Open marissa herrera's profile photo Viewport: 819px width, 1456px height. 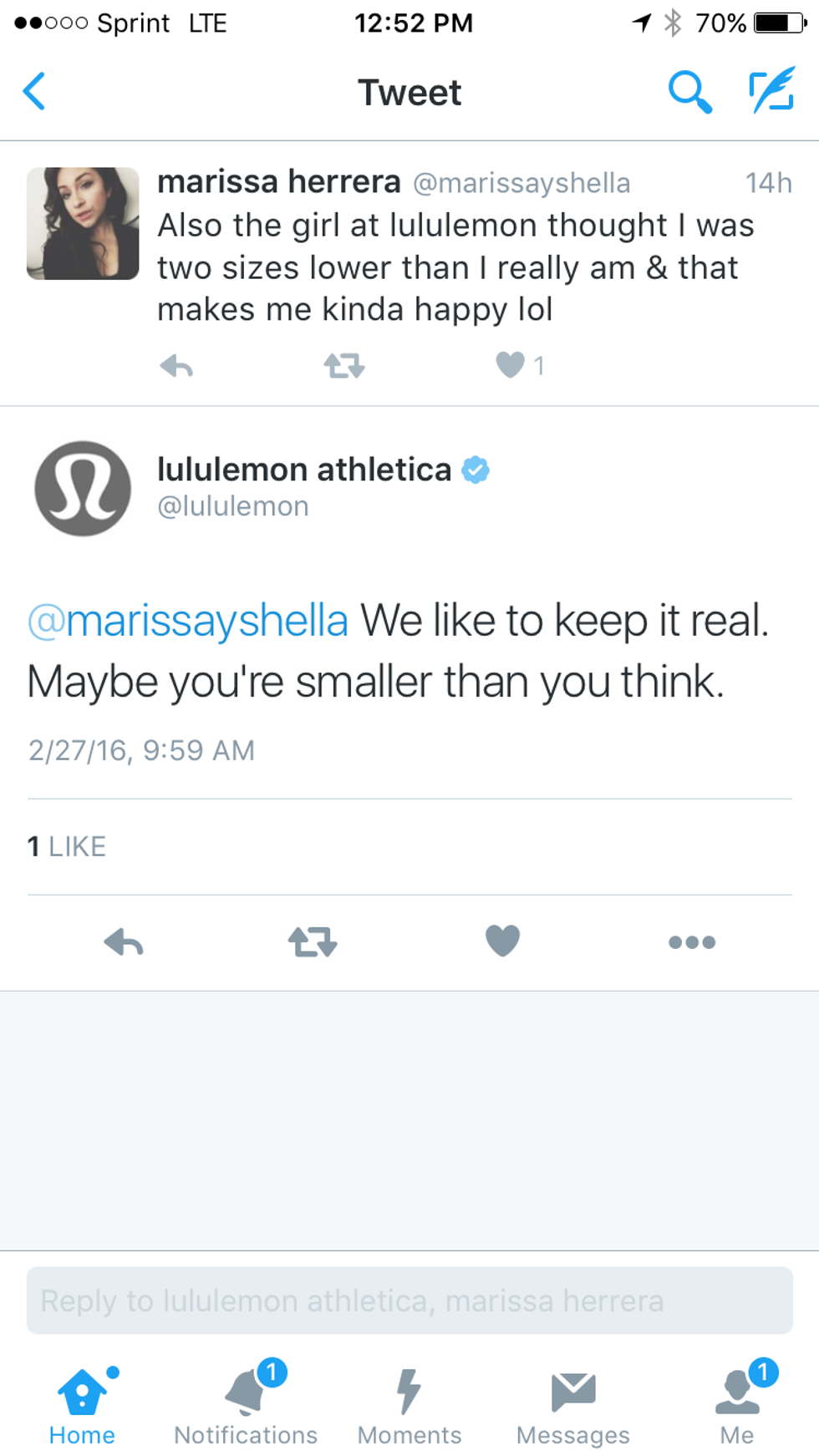[x=83, y=223]
